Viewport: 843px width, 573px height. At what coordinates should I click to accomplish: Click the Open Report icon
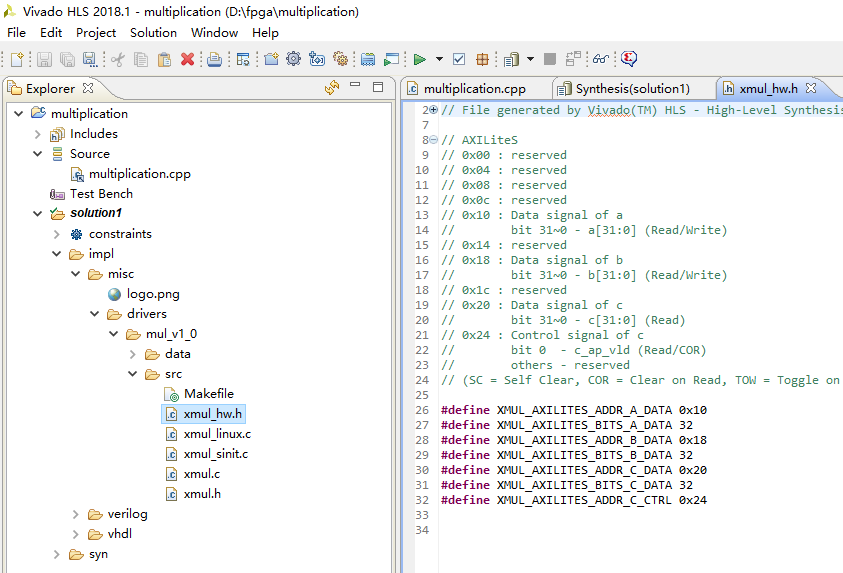(x=511, y=59)
